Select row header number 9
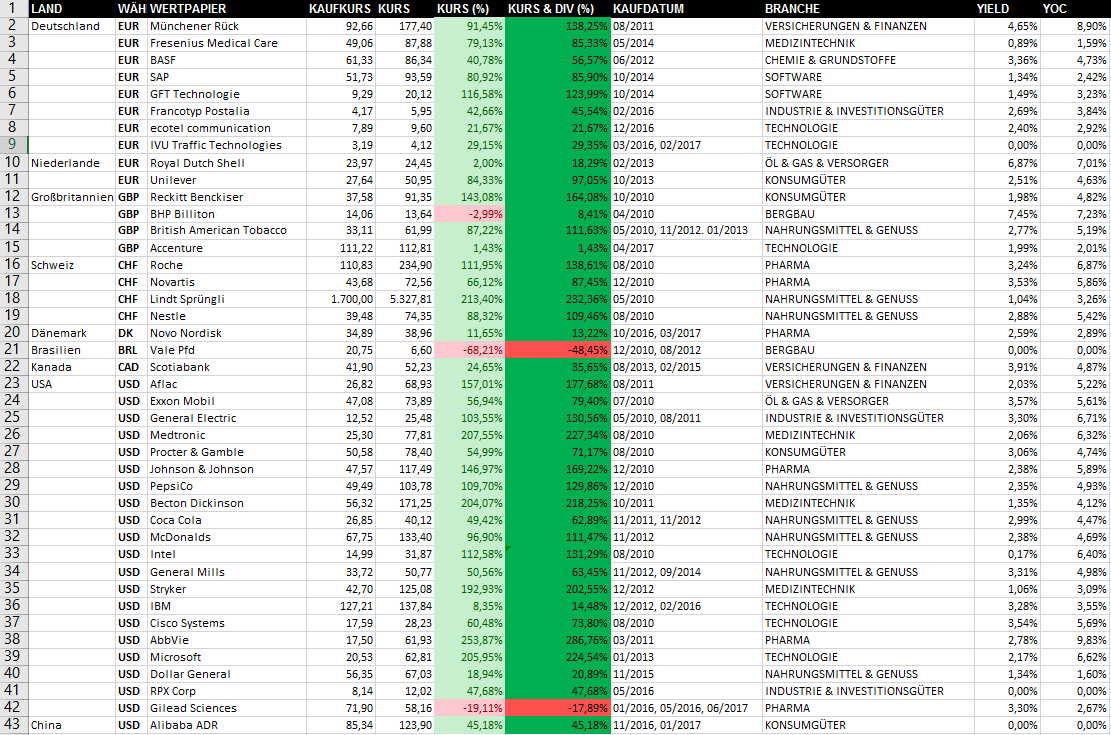The height and width of the screenshot is (735, 1111). pyautogui.click(x=13, y=145)
